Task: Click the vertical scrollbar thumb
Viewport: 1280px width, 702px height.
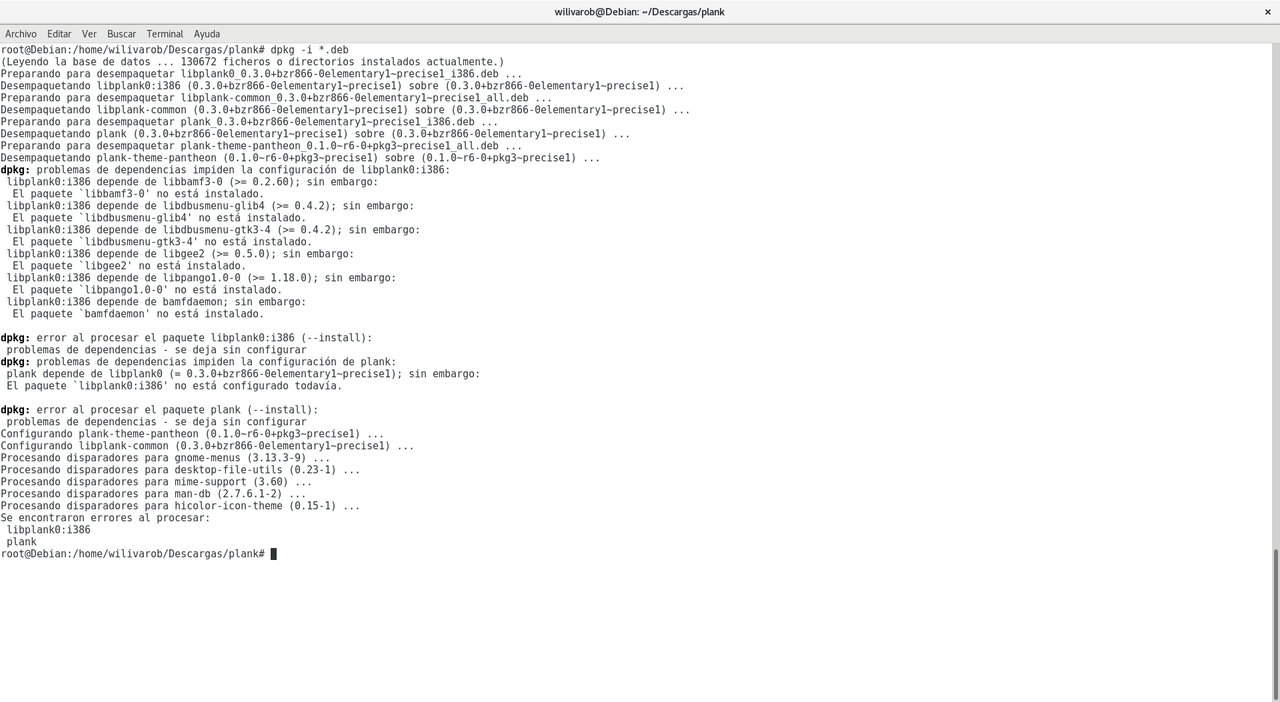Action: (1275, 624)
